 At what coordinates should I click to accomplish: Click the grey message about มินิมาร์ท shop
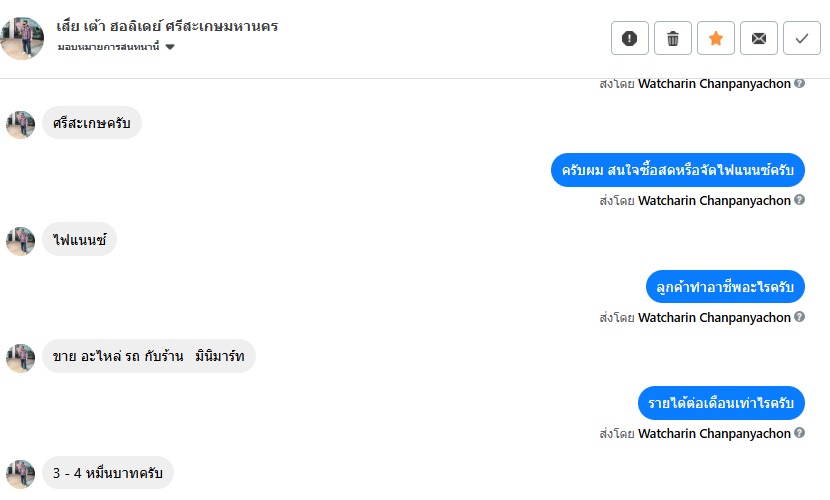coord(148,357)
